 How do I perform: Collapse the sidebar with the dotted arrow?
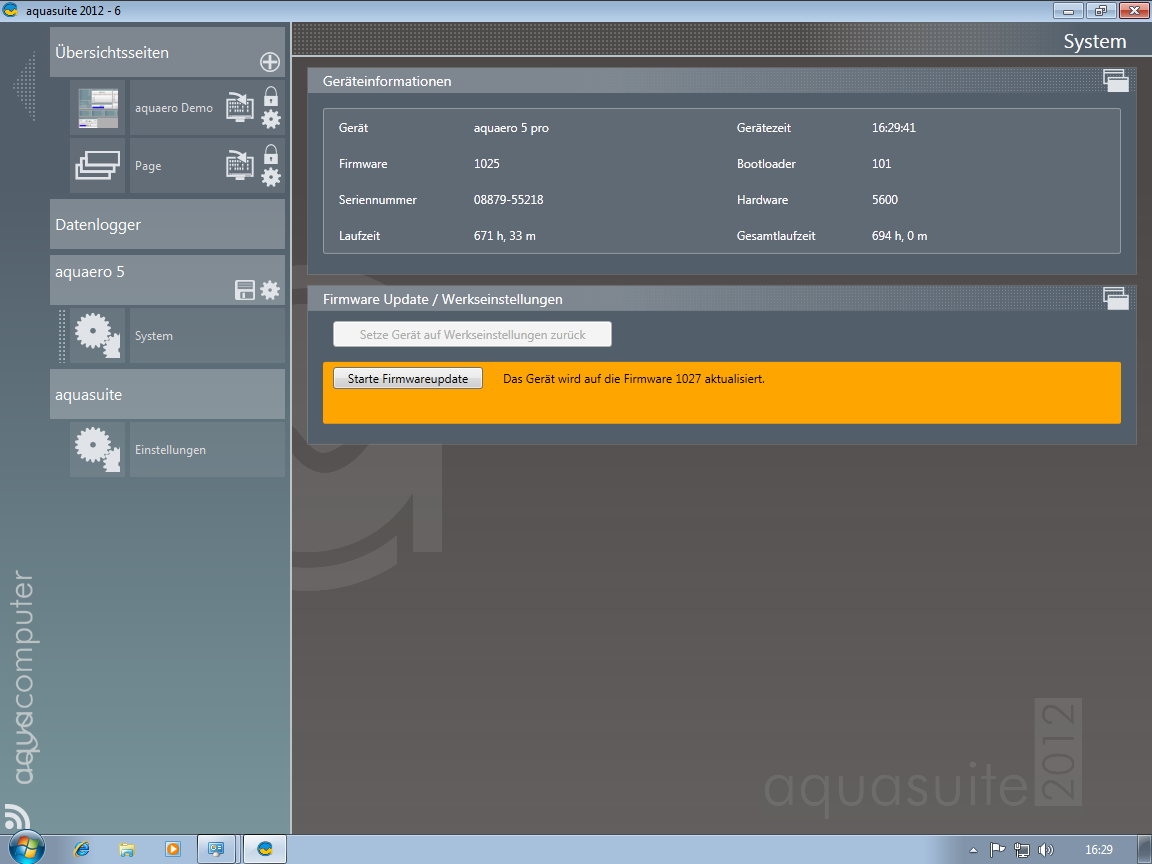tap(25, 86)
